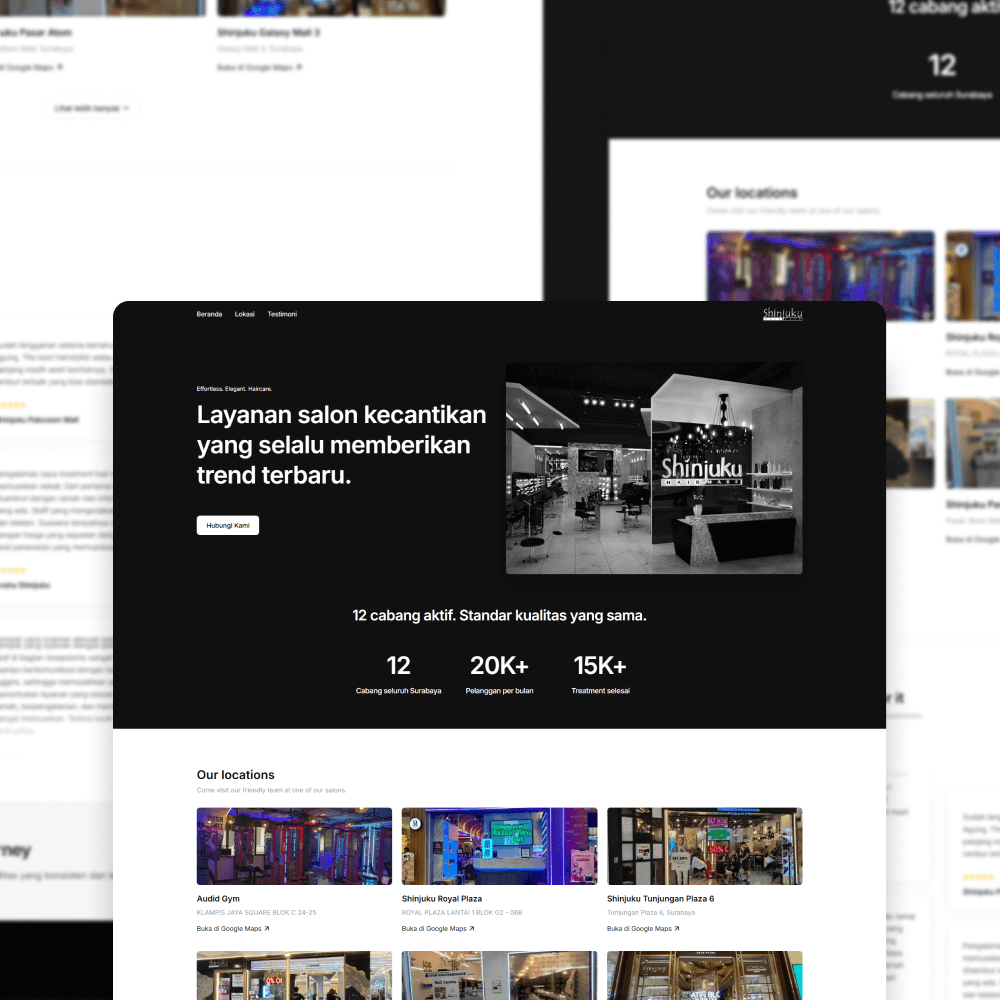Select the Shinjuku Royal Plaza location photo
The height and width of the screenshot is (1000, 1000).
(499, 846)
